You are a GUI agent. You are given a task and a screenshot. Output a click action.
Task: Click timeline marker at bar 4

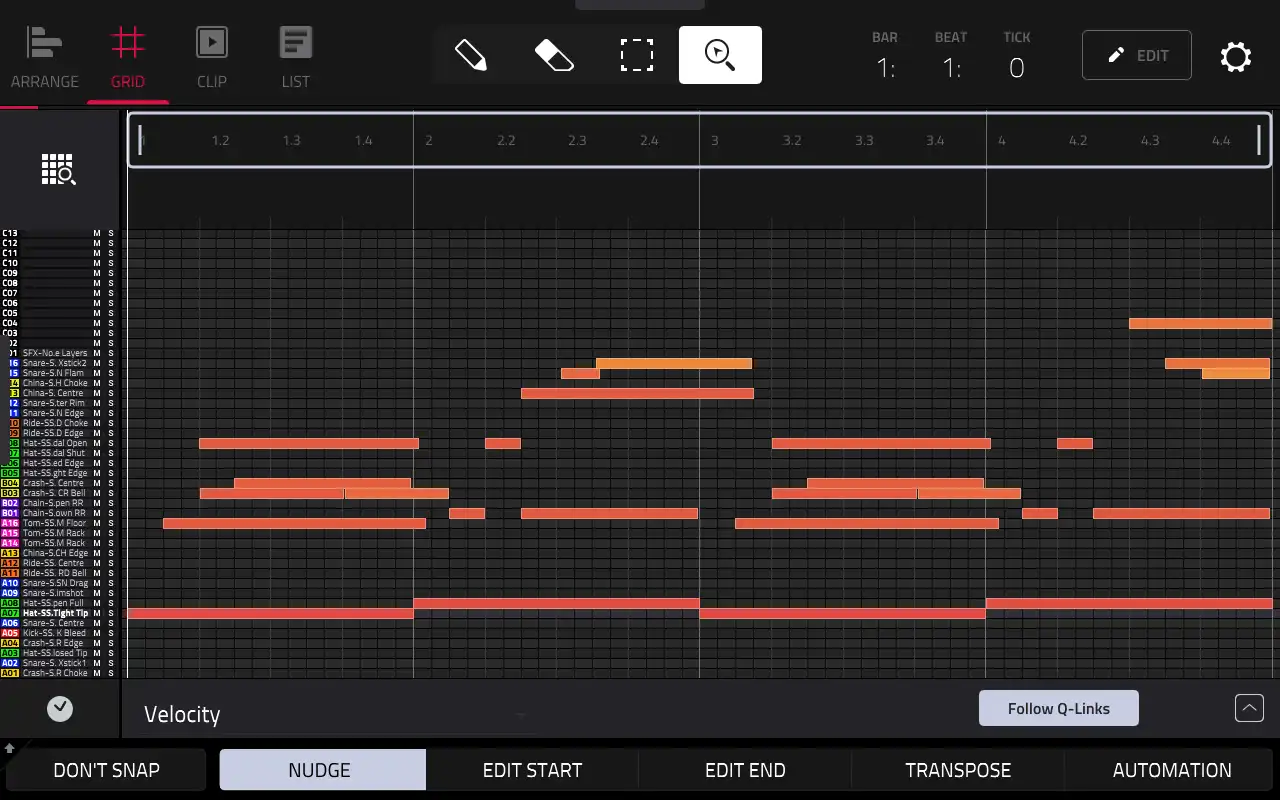click(x=1001, y=141)
